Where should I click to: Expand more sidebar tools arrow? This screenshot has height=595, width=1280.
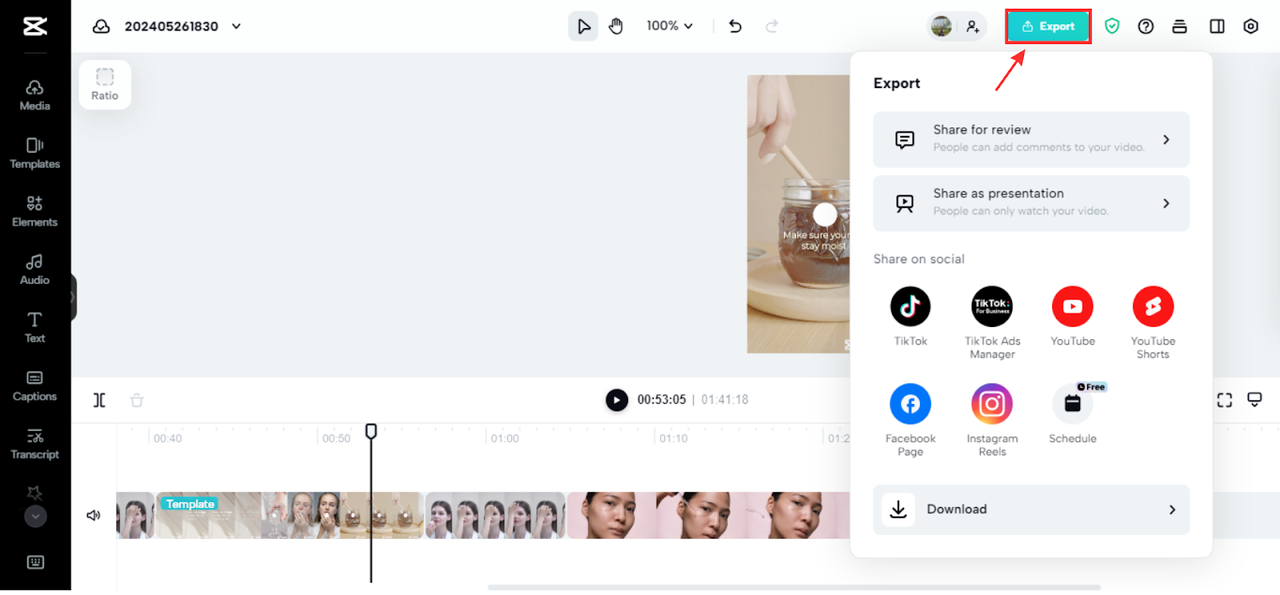pos(35,517)
